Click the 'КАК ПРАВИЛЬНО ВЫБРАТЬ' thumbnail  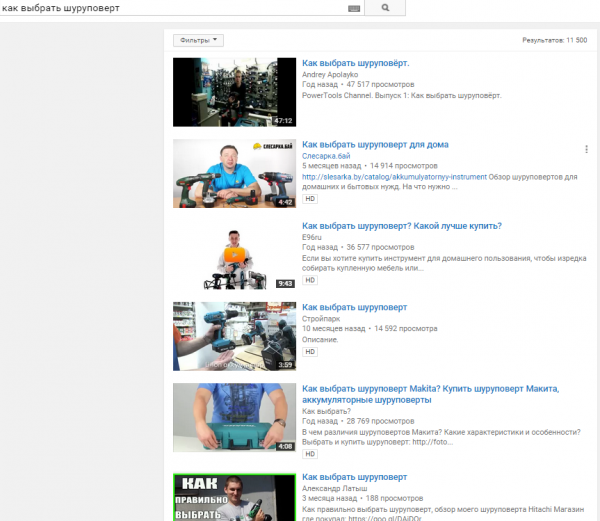pos(234,497)
